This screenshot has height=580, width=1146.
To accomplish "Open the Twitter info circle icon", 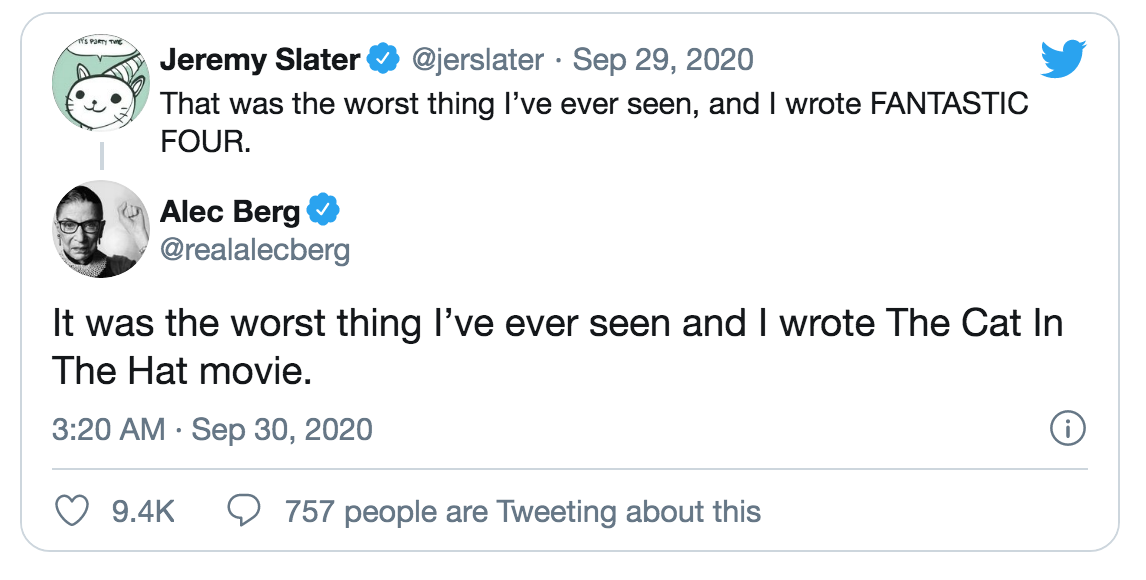I will (x=1068, y=430).
